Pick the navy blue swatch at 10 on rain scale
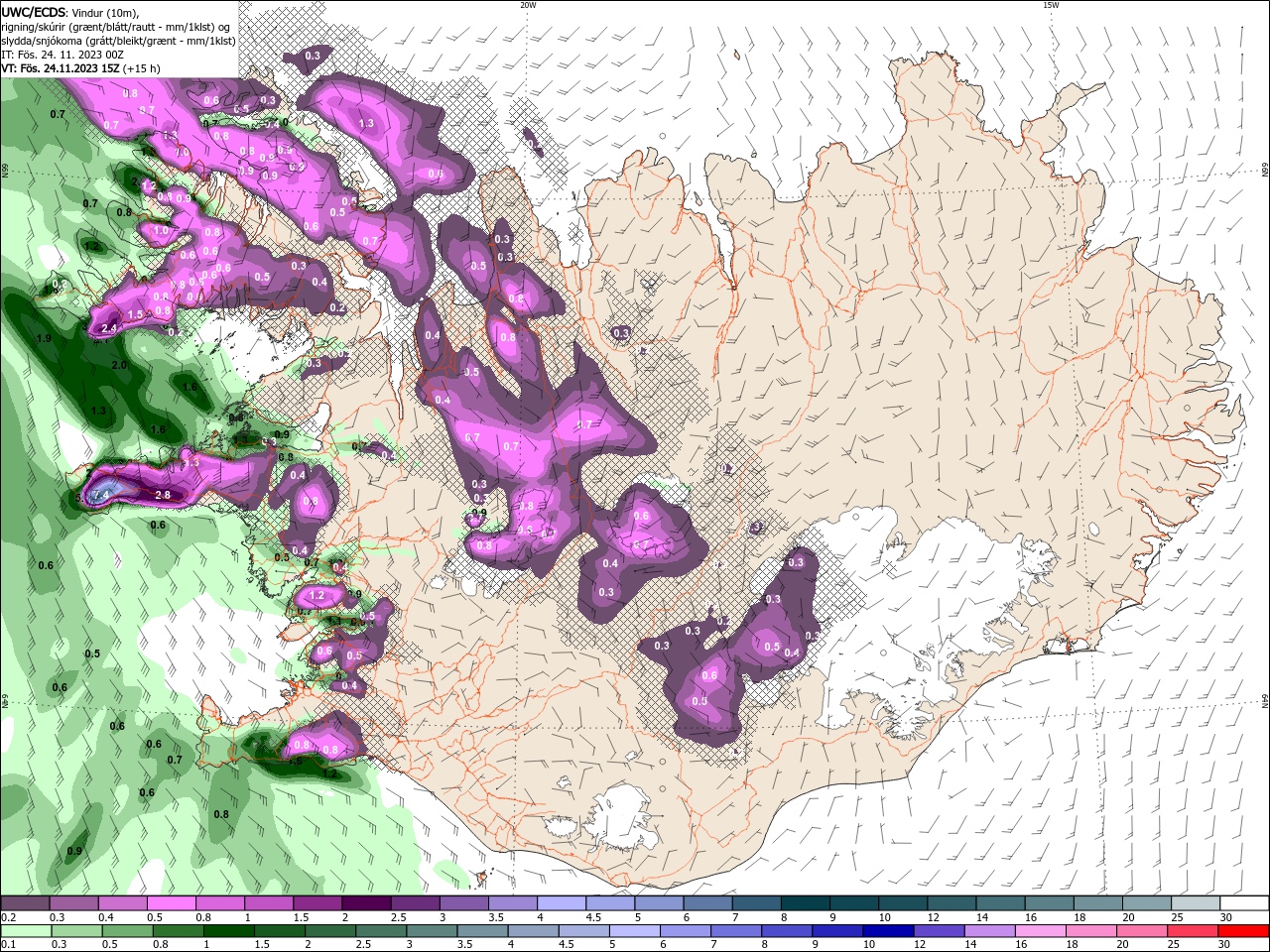Image resolution: width=1270 pixels, height=952 pixels. pos(888,931)
